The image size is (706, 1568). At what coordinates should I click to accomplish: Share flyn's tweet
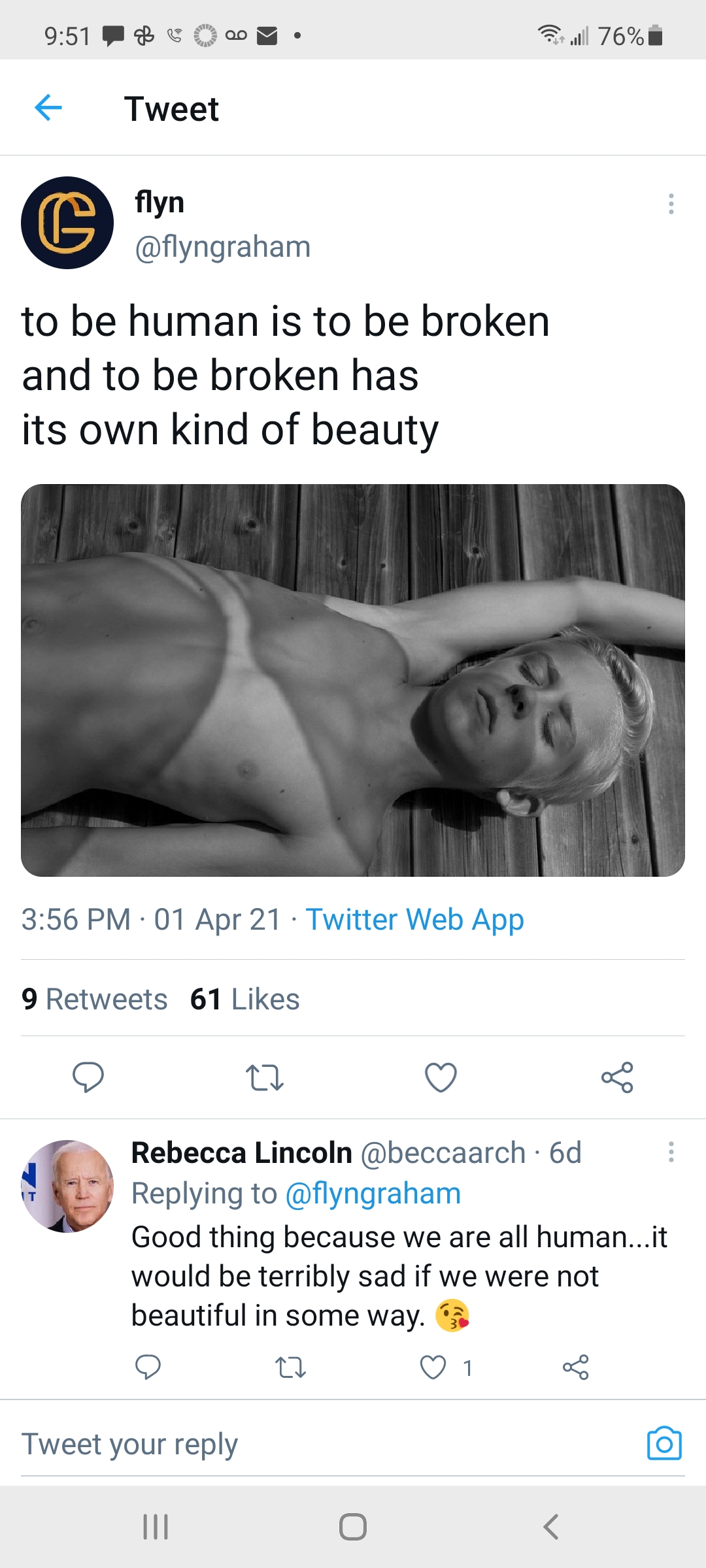[617, 1077]
